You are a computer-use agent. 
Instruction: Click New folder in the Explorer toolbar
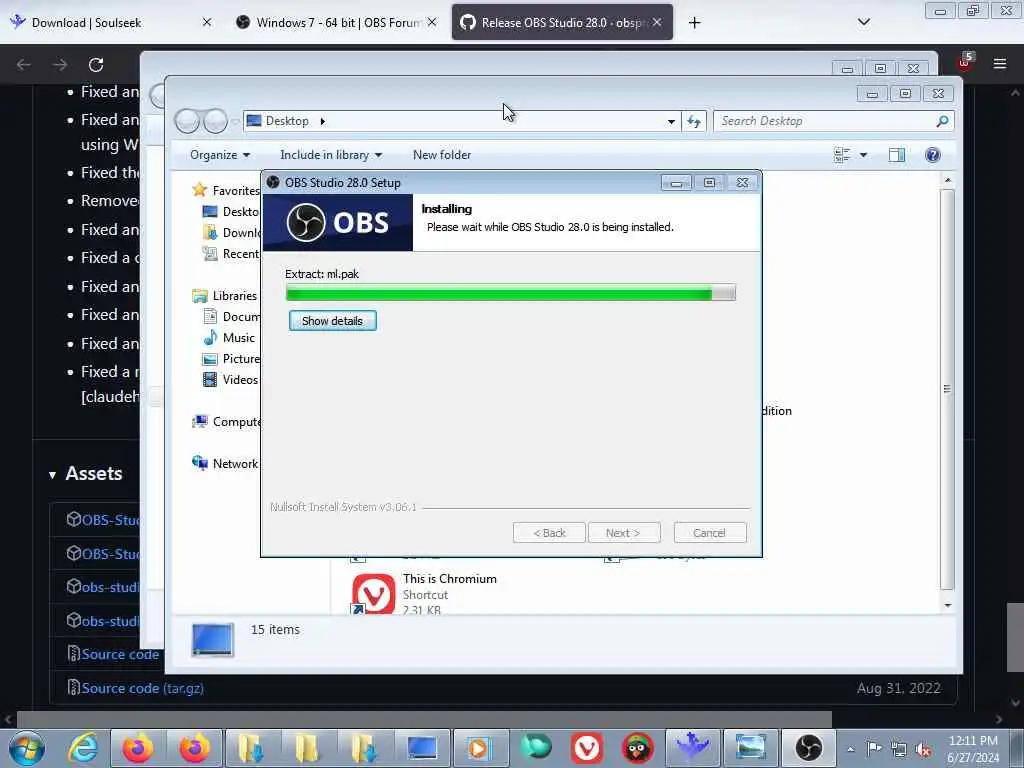pos(441,155)
